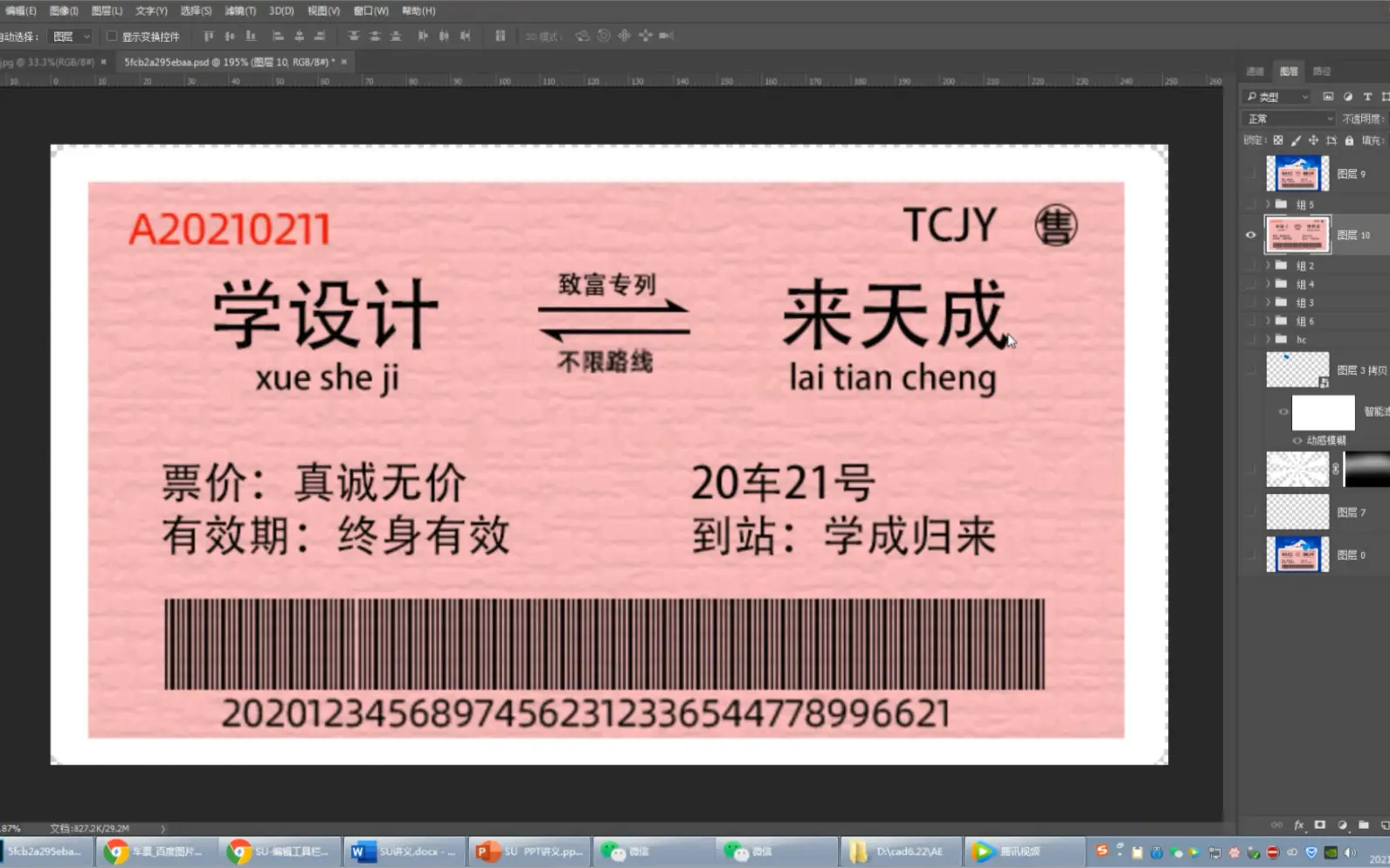Expand group 组 3
Image resolution: width=1390 pixels, height=868 pixels.
pos(1268,302)
